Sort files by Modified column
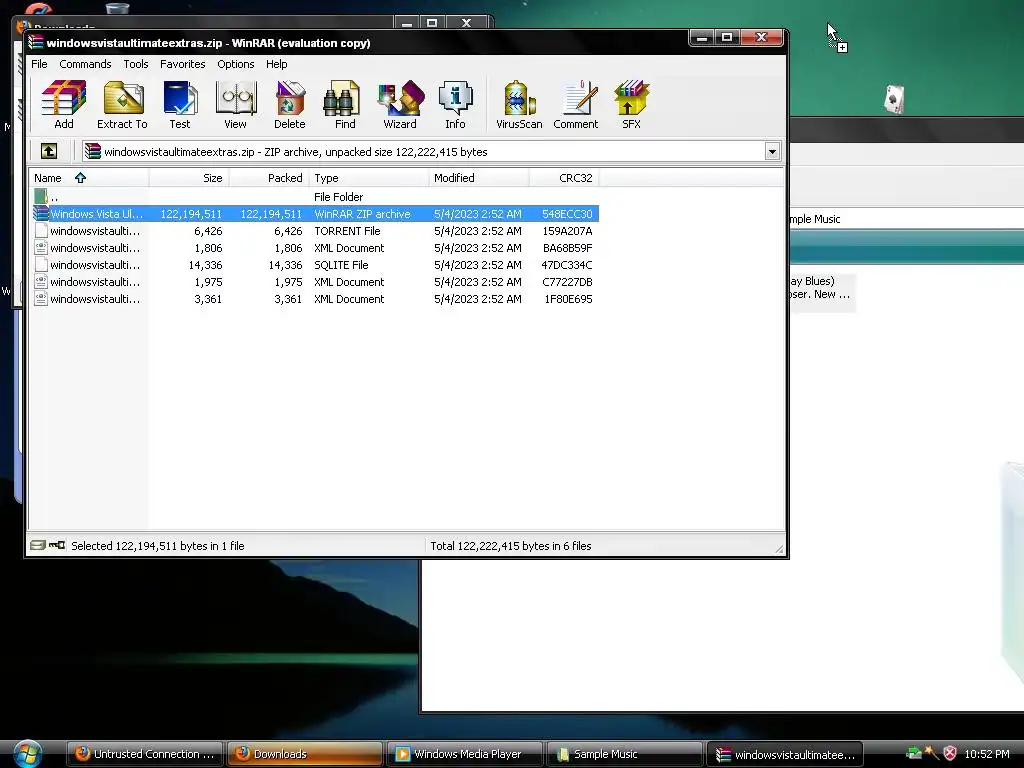This screenshot has width=1024, height=768. point(479,178)
